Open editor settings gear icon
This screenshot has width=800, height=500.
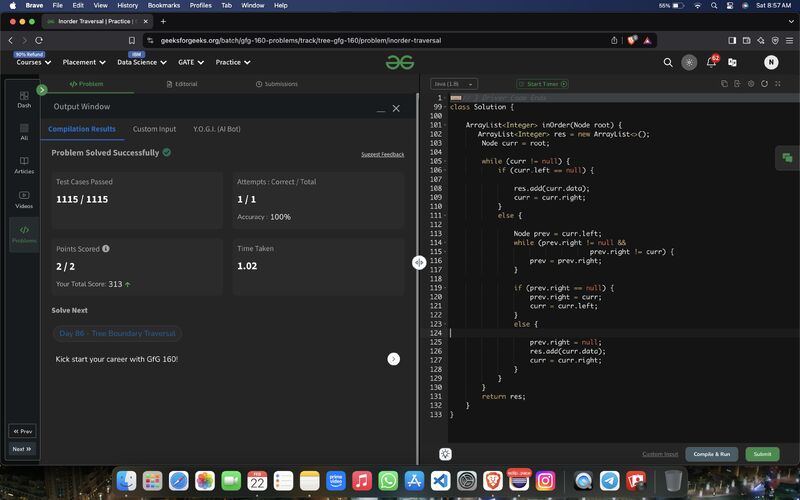(x=751, y=84)
